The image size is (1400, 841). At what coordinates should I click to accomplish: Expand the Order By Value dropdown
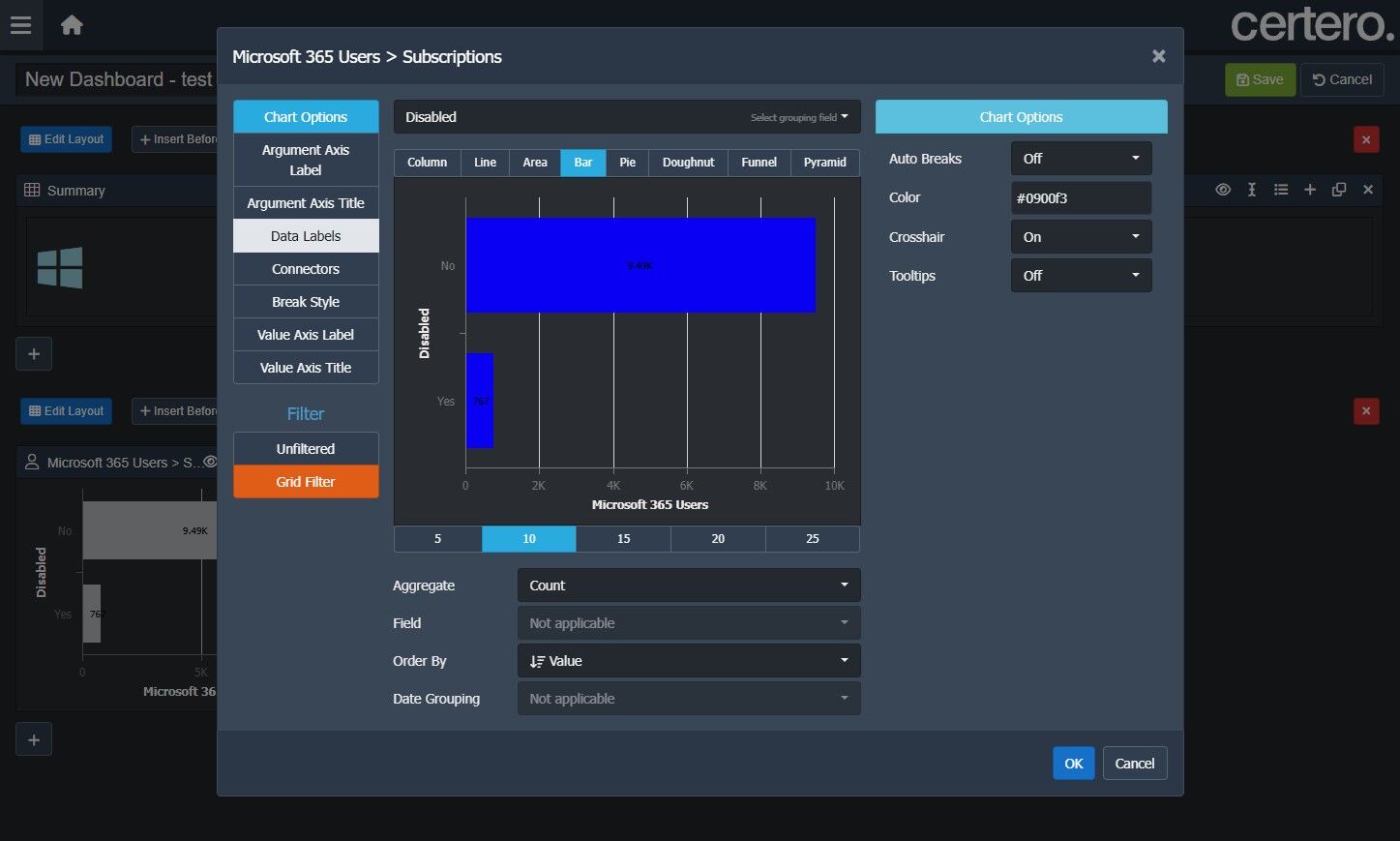click(688, 661)
